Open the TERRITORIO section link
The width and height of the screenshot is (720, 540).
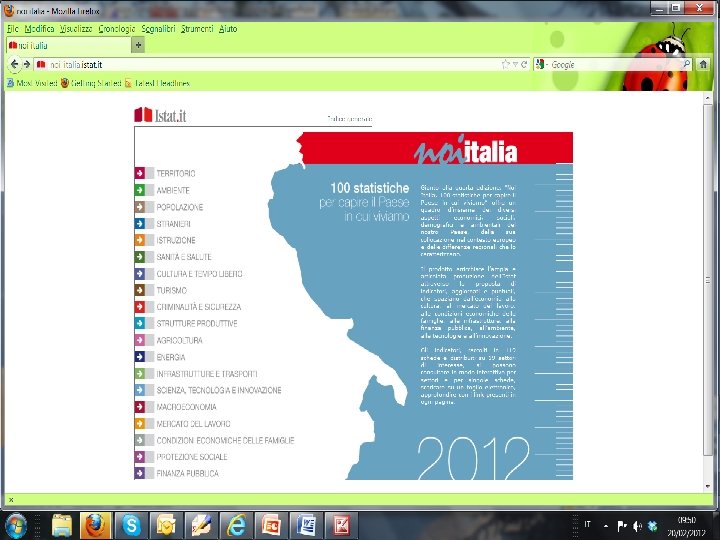pyautogui.click(x=176, y=173)
